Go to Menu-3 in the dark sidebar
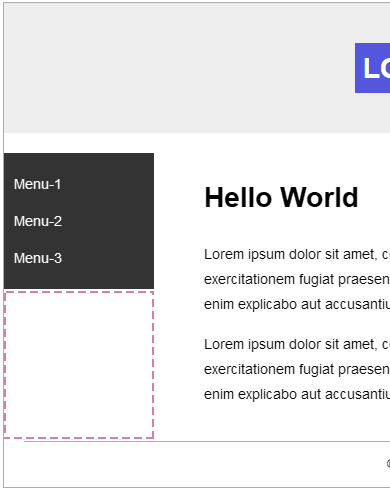The height and width of the screenshot is (492, 390). [38, 258]
